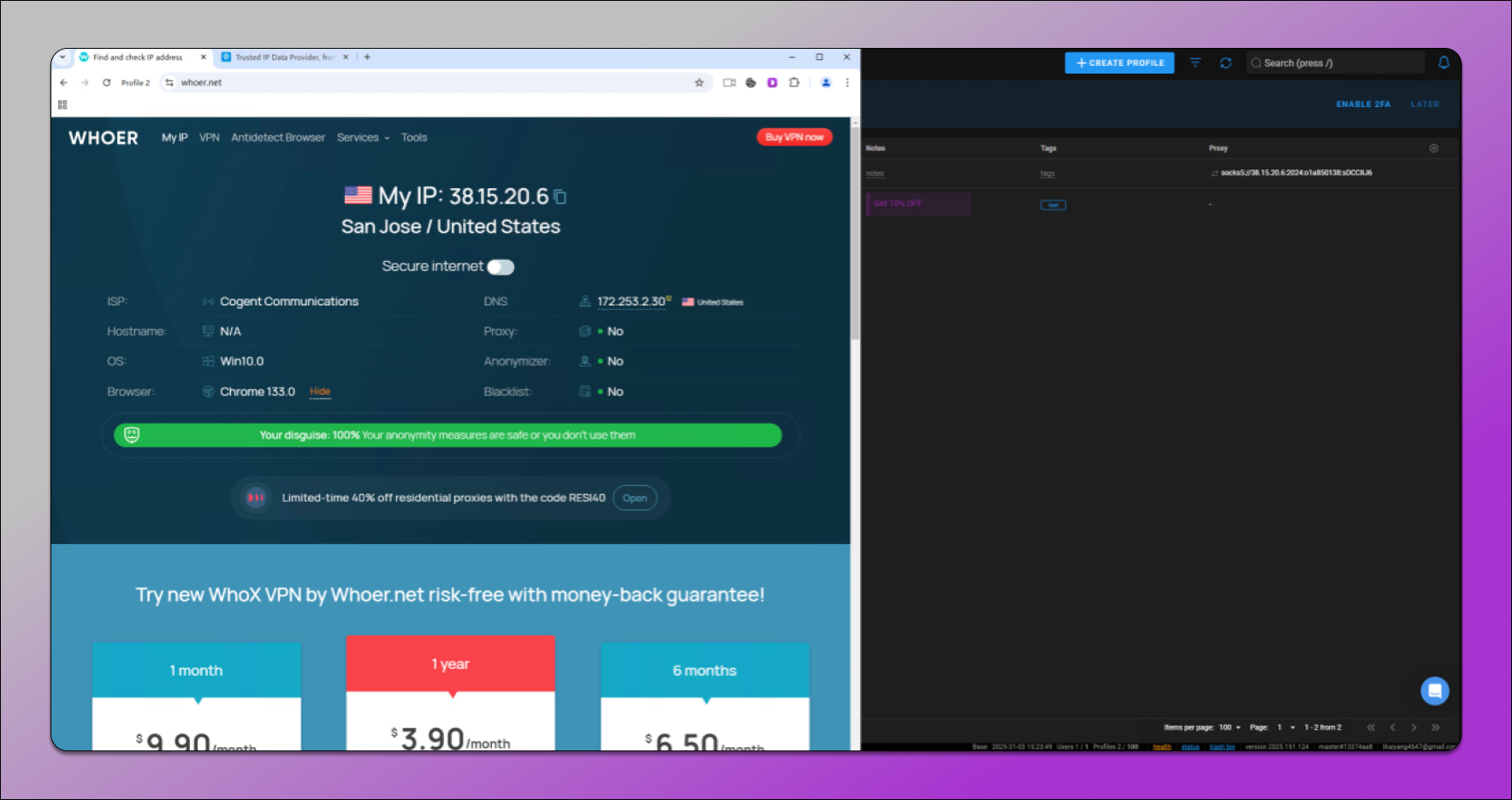Open the trash bin link
The image size is (1512, 800).
point(1222,747)
